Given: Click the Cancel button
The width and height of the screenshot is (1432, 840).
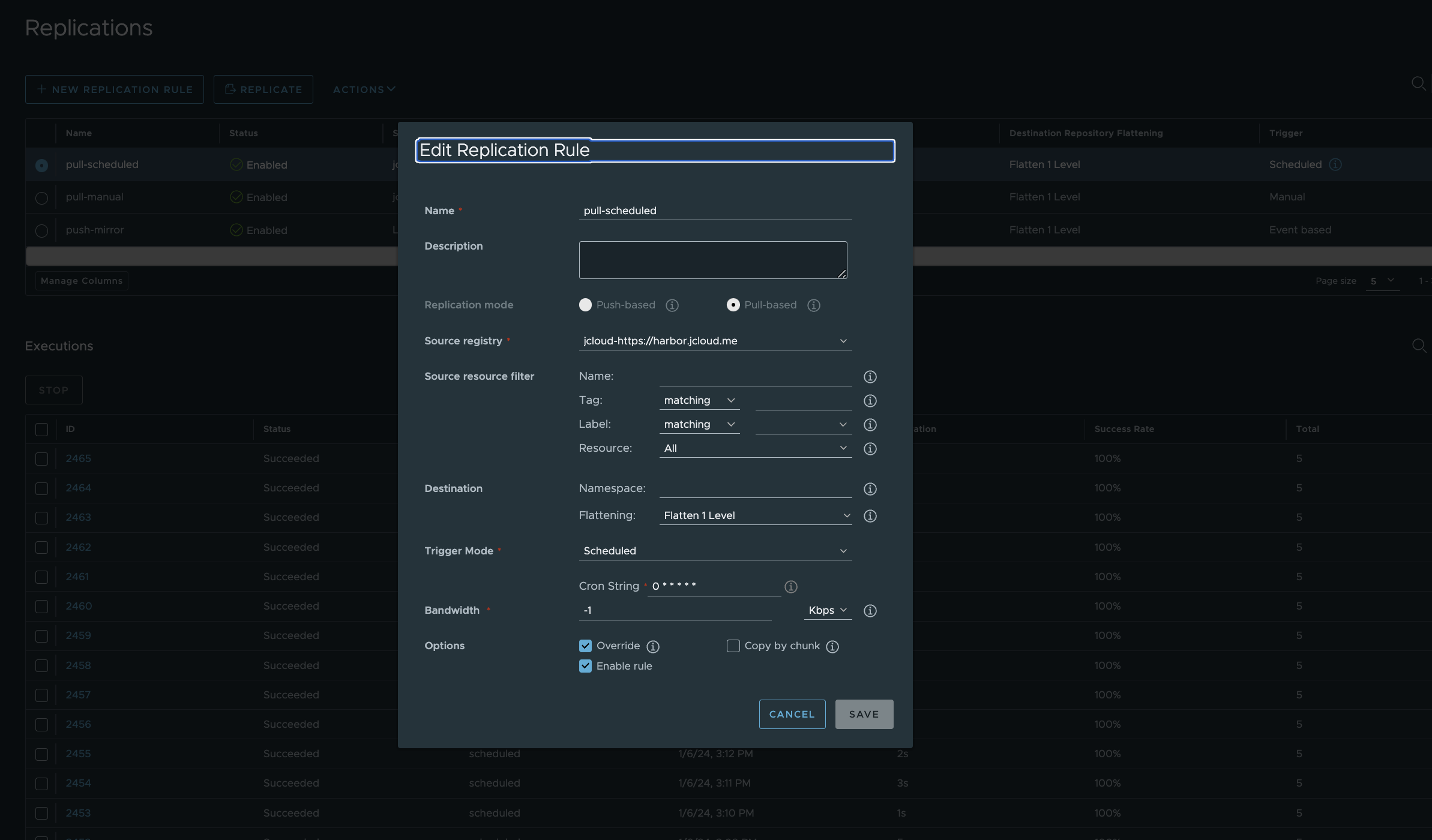Looking at the screenshot, I should pyautogui.click(x=792, y=714).
